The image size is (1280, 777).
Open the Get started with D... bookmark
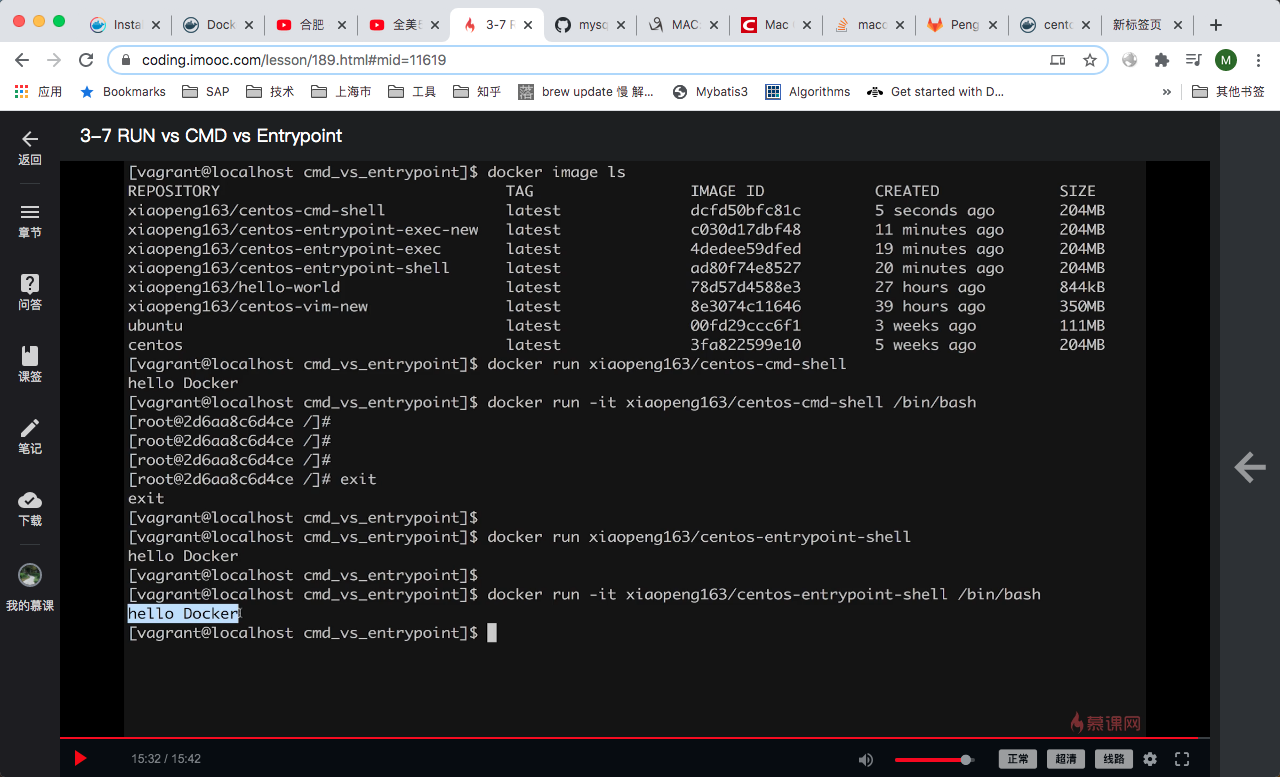coord(934,92)
